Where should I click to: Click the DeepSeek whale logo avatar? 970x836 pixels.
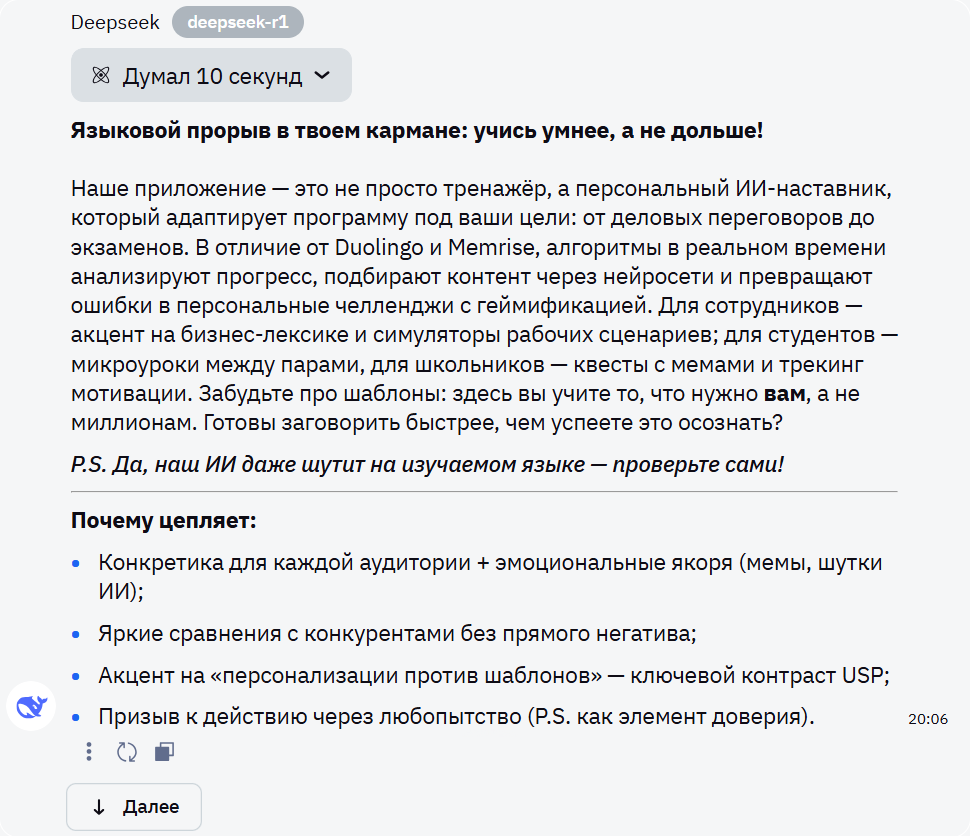(x=31, y=706)
